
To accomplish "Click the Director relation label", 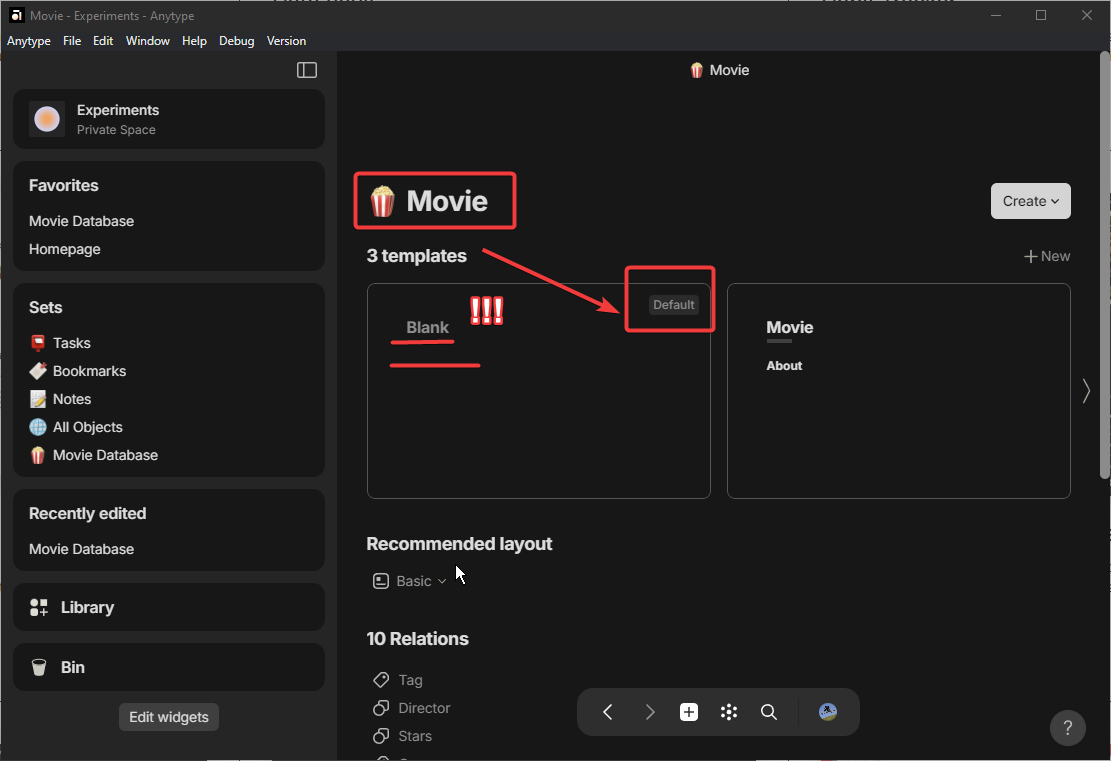I will tap(424, 708).
